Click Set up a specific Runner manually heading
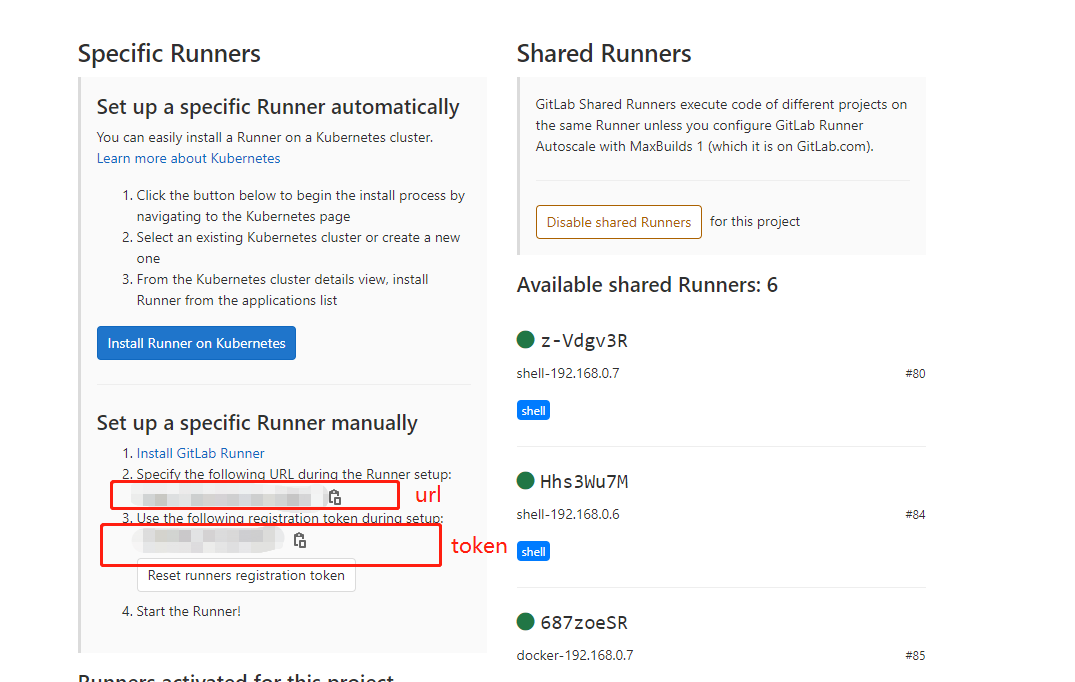The height and width of the screenshot is (682, 1075). [x=257, y=423]
